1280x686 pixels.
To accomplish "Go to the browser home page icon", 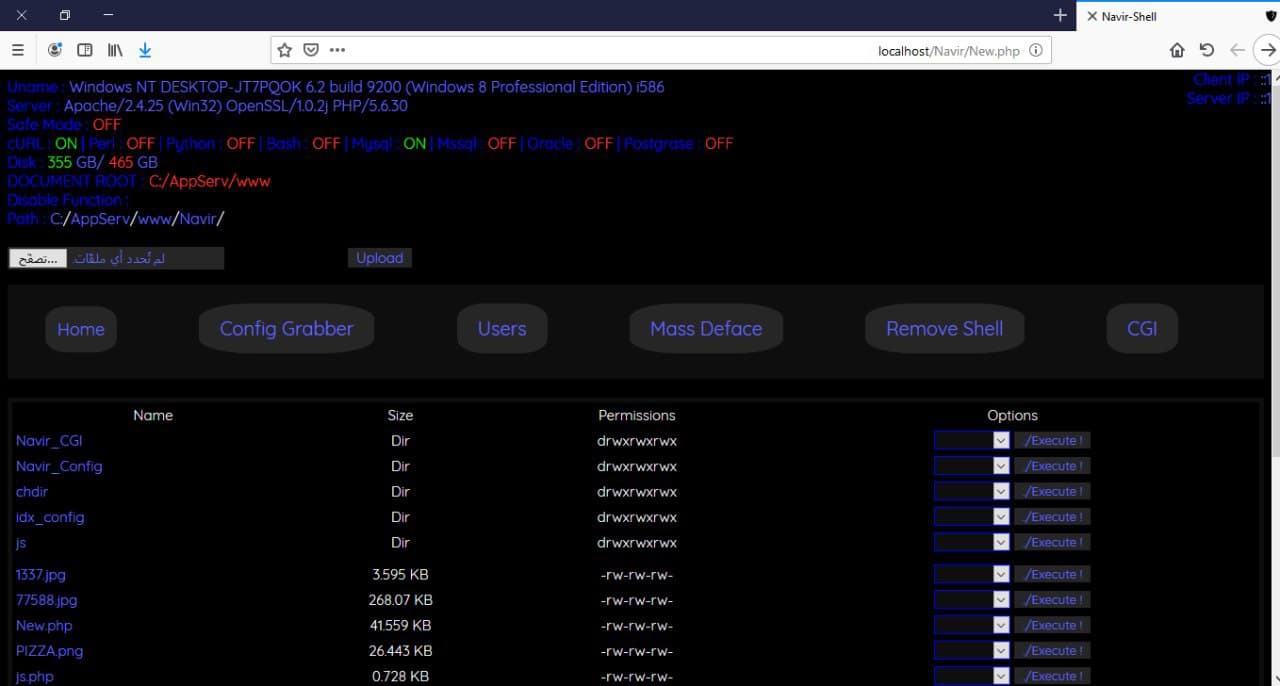I will coord(1177,50).
